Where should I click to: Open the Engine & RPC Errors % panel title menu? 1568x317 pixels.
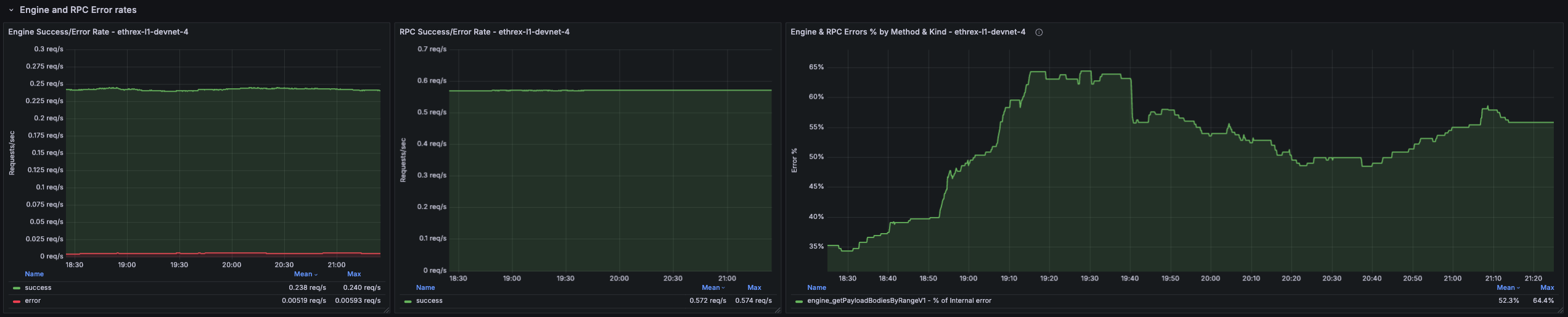(908, 32)
